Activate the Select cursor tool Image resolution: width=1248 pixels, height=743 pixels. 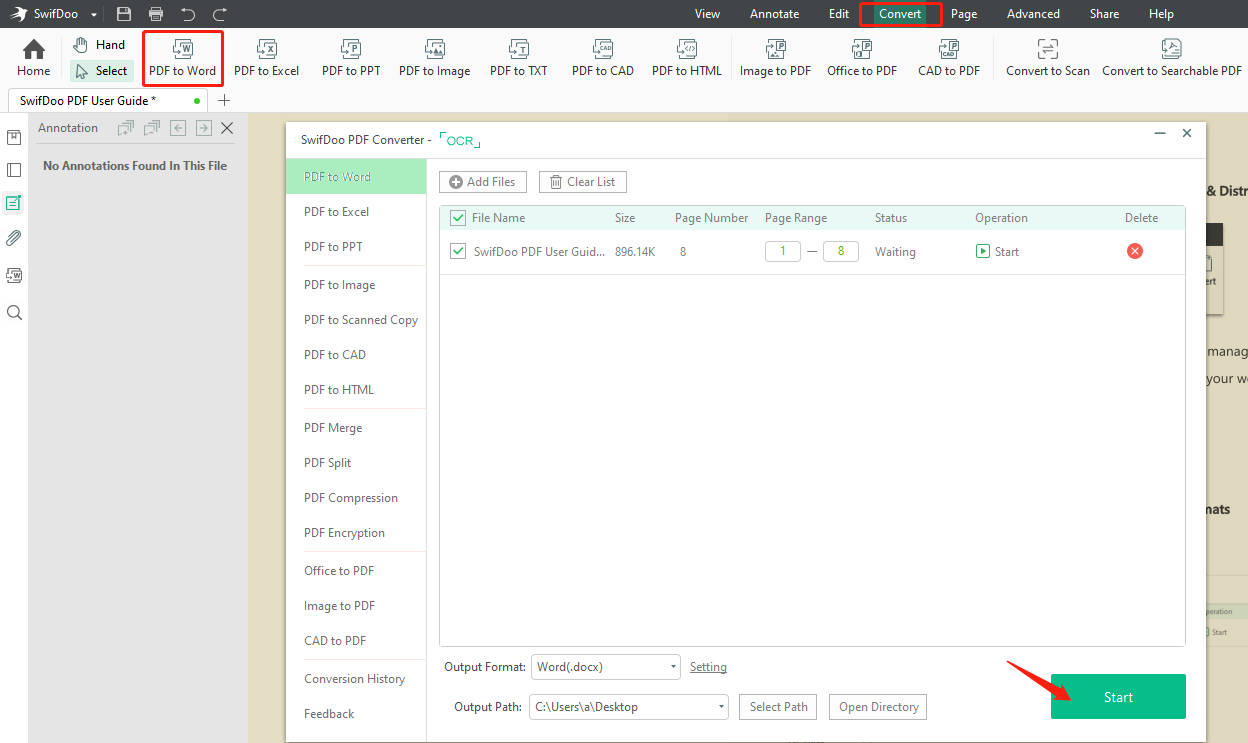101,71
